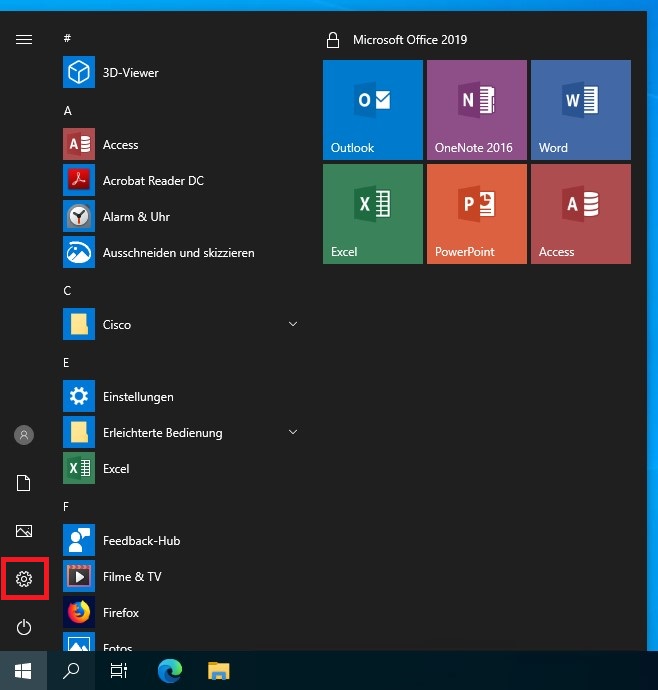The width and height of the screenshot is (658, 690).
Task: Click the Power button icon
Action: click(24, 627)
